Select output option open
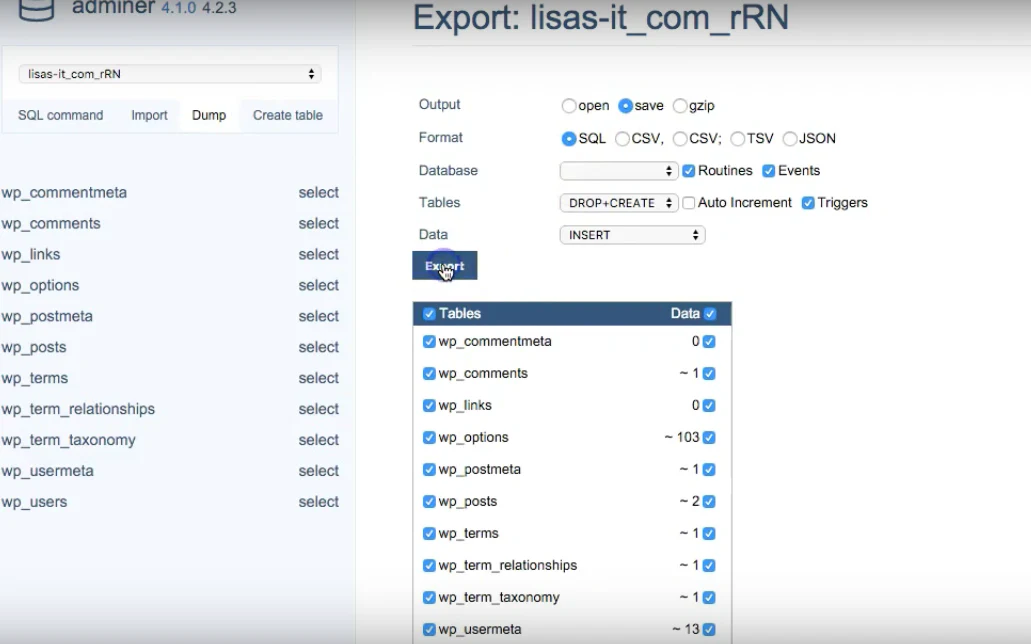Viewport: 1031px width, 644px height. pyautogui.click(x=569, y=105)
